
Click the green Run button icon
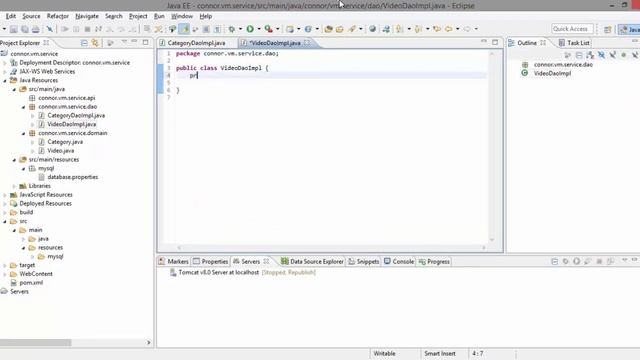click(x=250, y=29)
